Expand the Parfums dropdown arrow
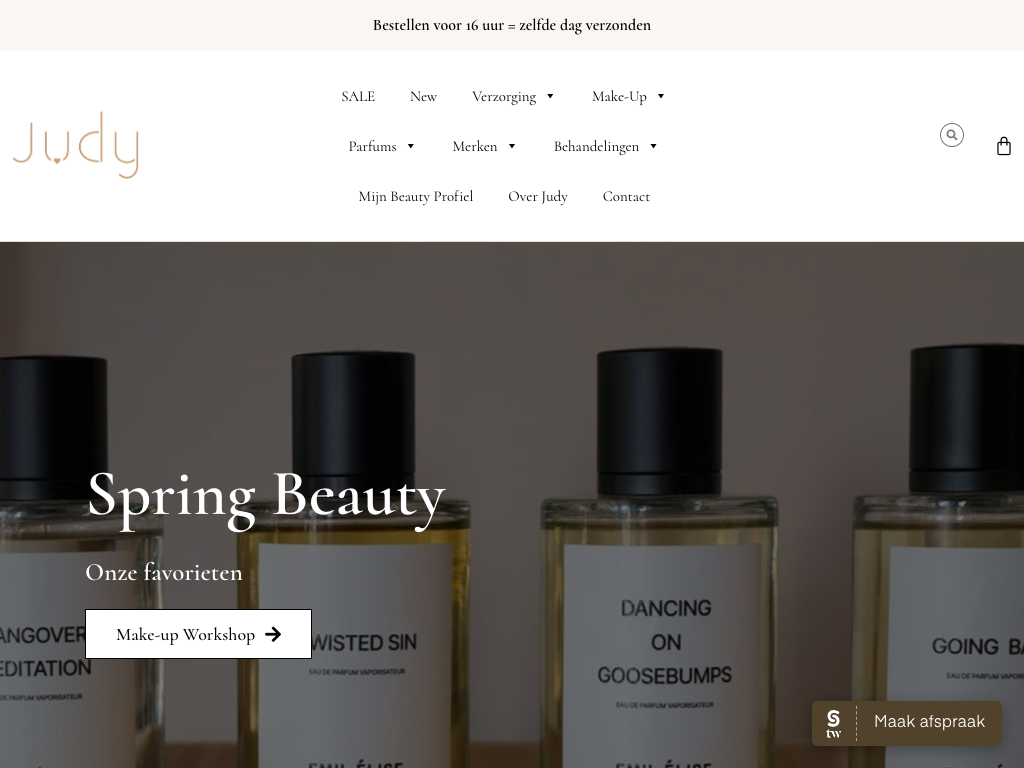Viewport: 1024px width, 768px height. [x=411, y=146]
